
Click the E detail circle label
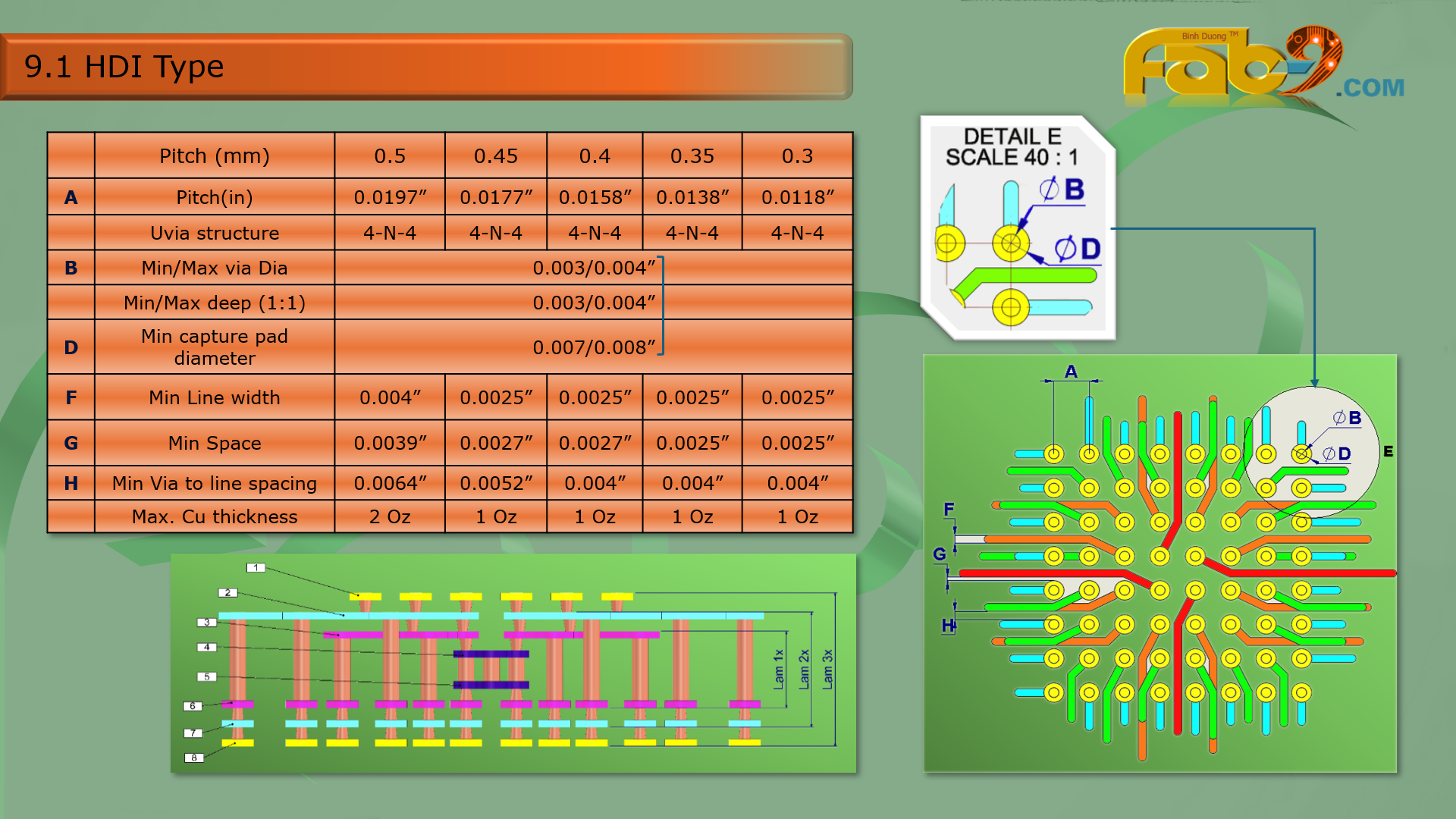point(1388,451)
